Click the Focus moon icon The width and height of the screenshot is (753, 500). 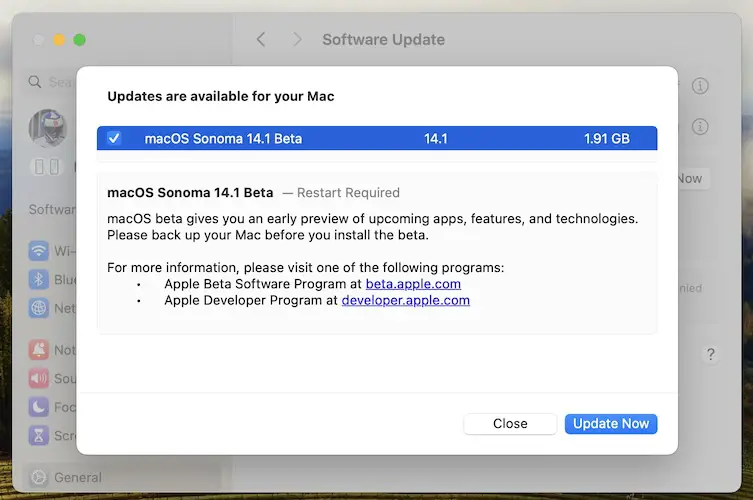pyautogui.click(x=39, y=407)
